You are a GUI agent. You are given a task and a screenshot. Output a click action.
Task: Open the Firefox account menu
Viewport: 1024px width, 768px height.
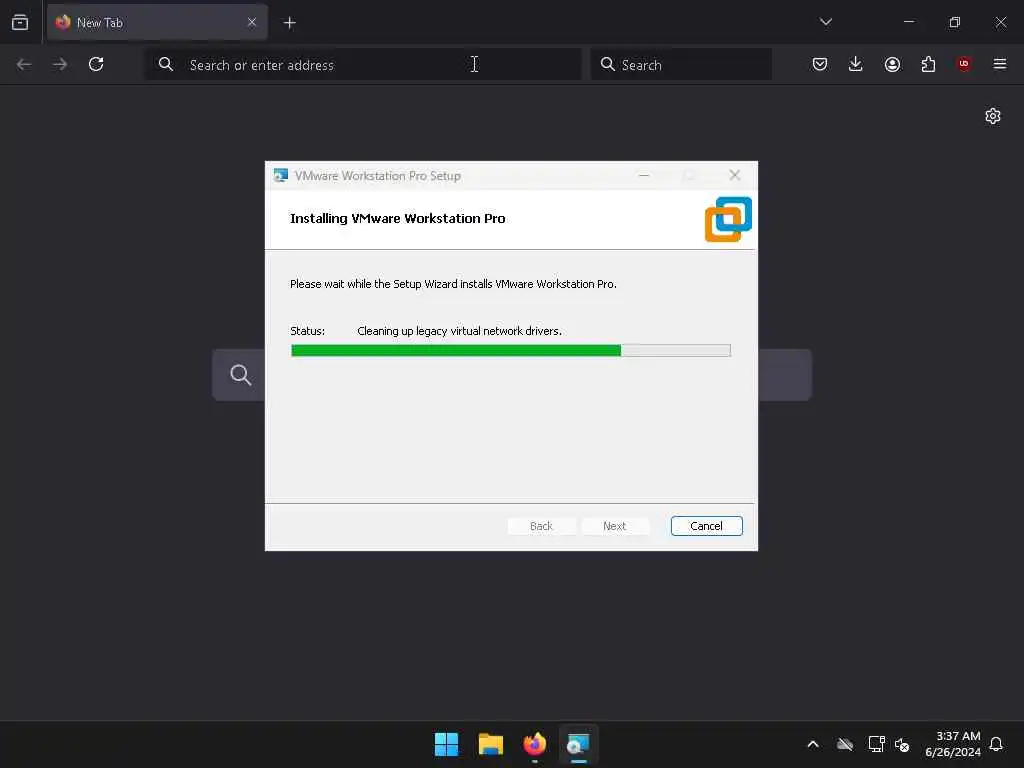pos(892,64)
